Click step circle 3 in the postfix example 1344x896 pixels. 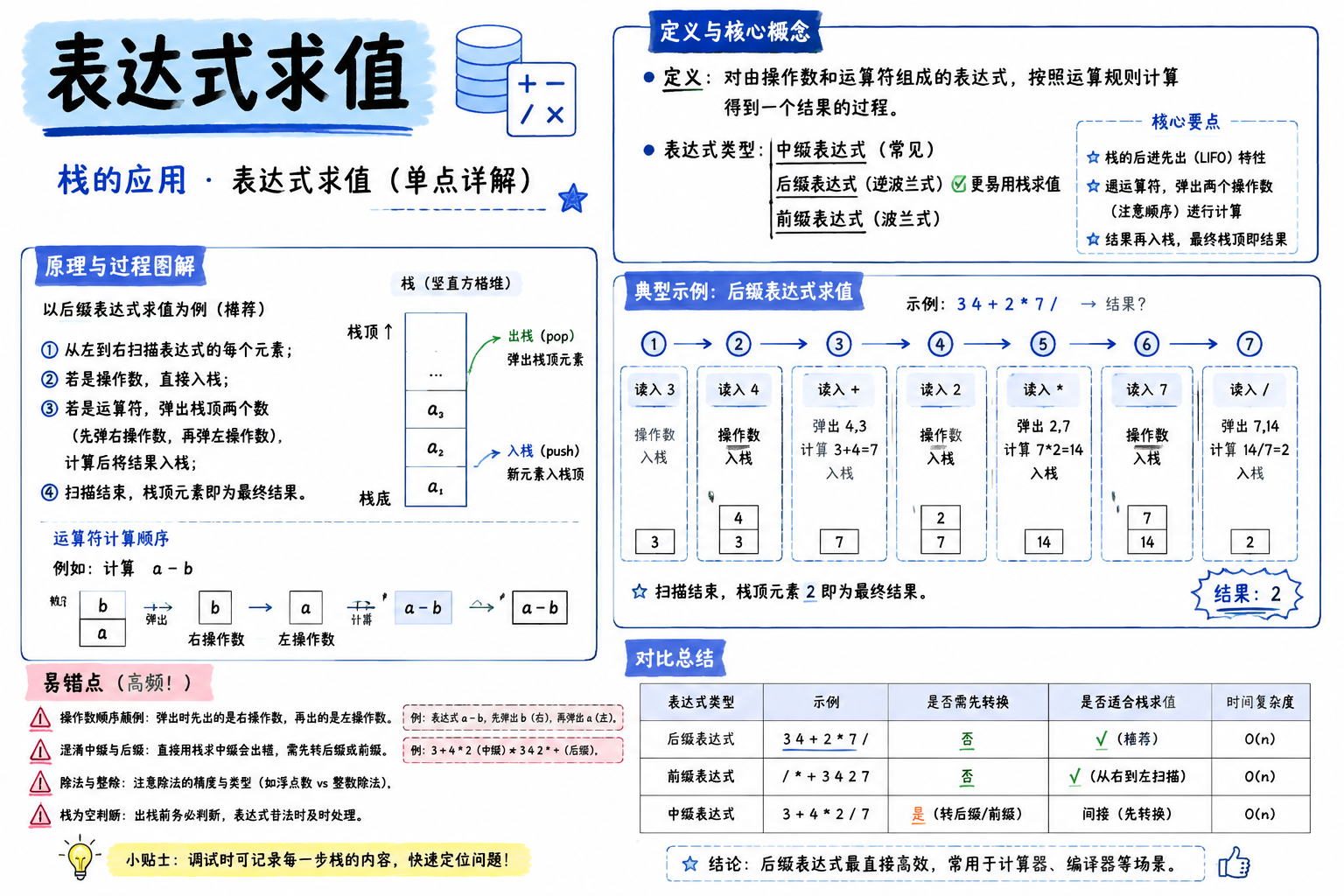coord(839,344)
